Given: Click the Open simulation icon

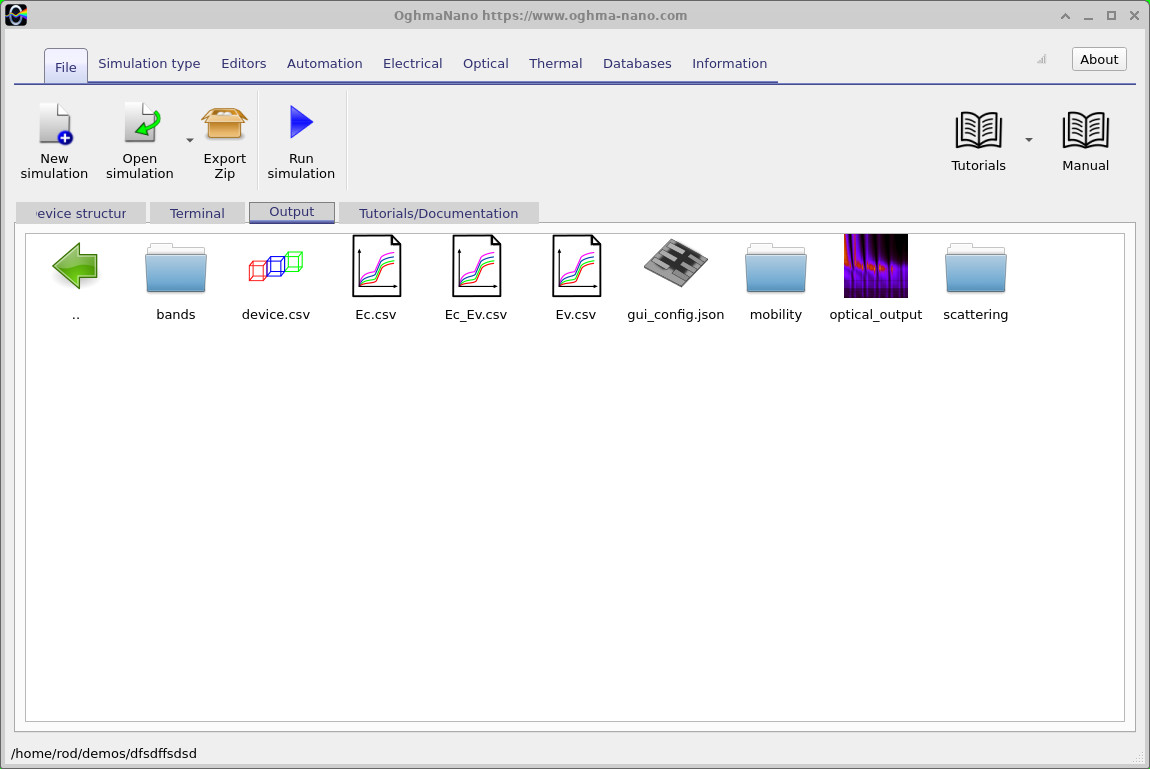Looking at the screenshot, I should point(140,123).
